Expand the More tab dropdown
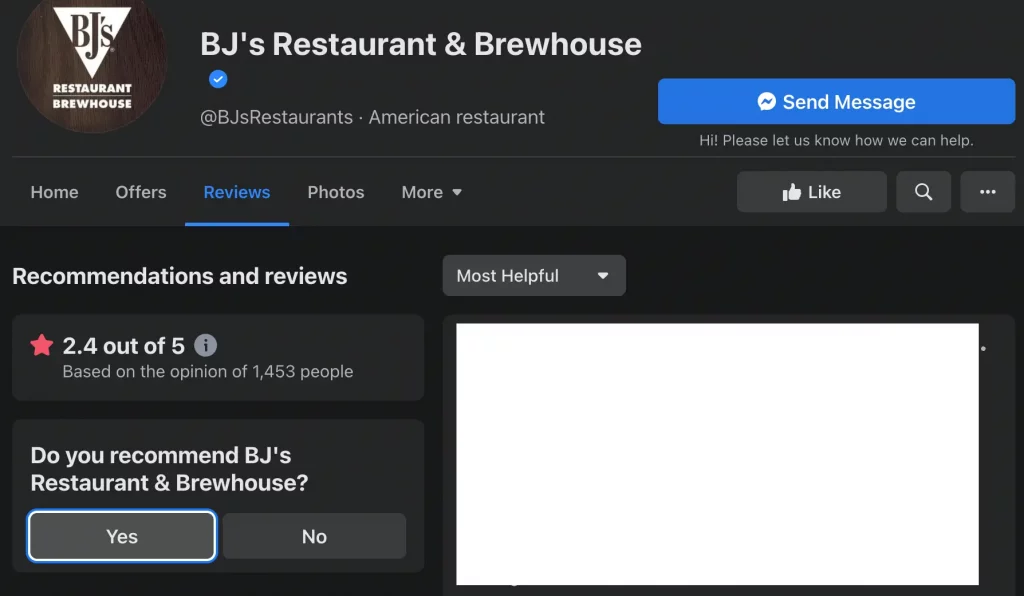The height and width of the screenshot is (596, 1024). (432, 192)
